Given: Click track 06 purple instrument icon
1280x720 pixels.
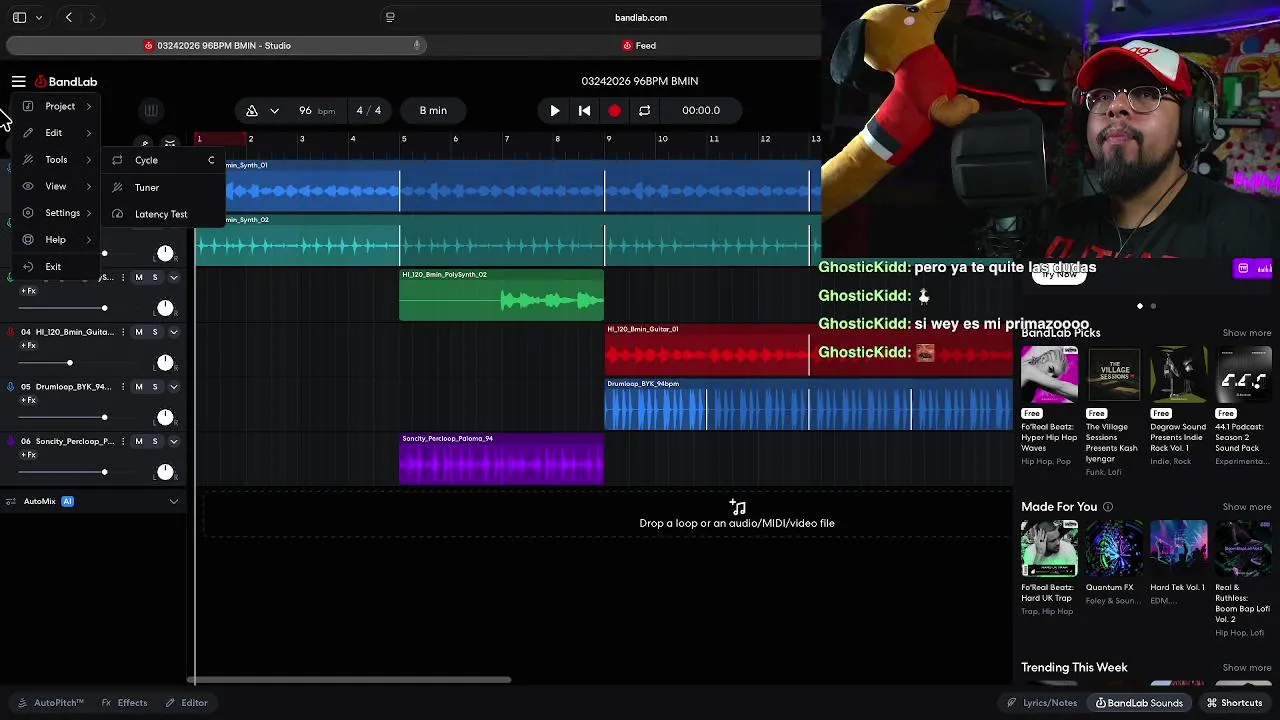Looking at the screenshot, I should click(x=10, y=441).
